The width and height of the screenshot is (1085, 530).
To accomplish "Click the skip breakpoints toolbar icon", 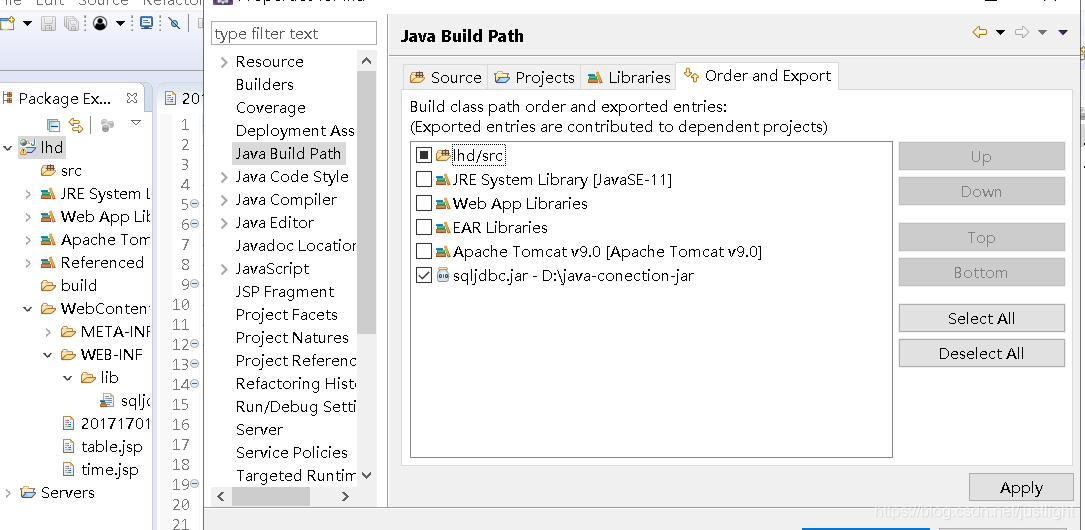I will tap(175, 24).
